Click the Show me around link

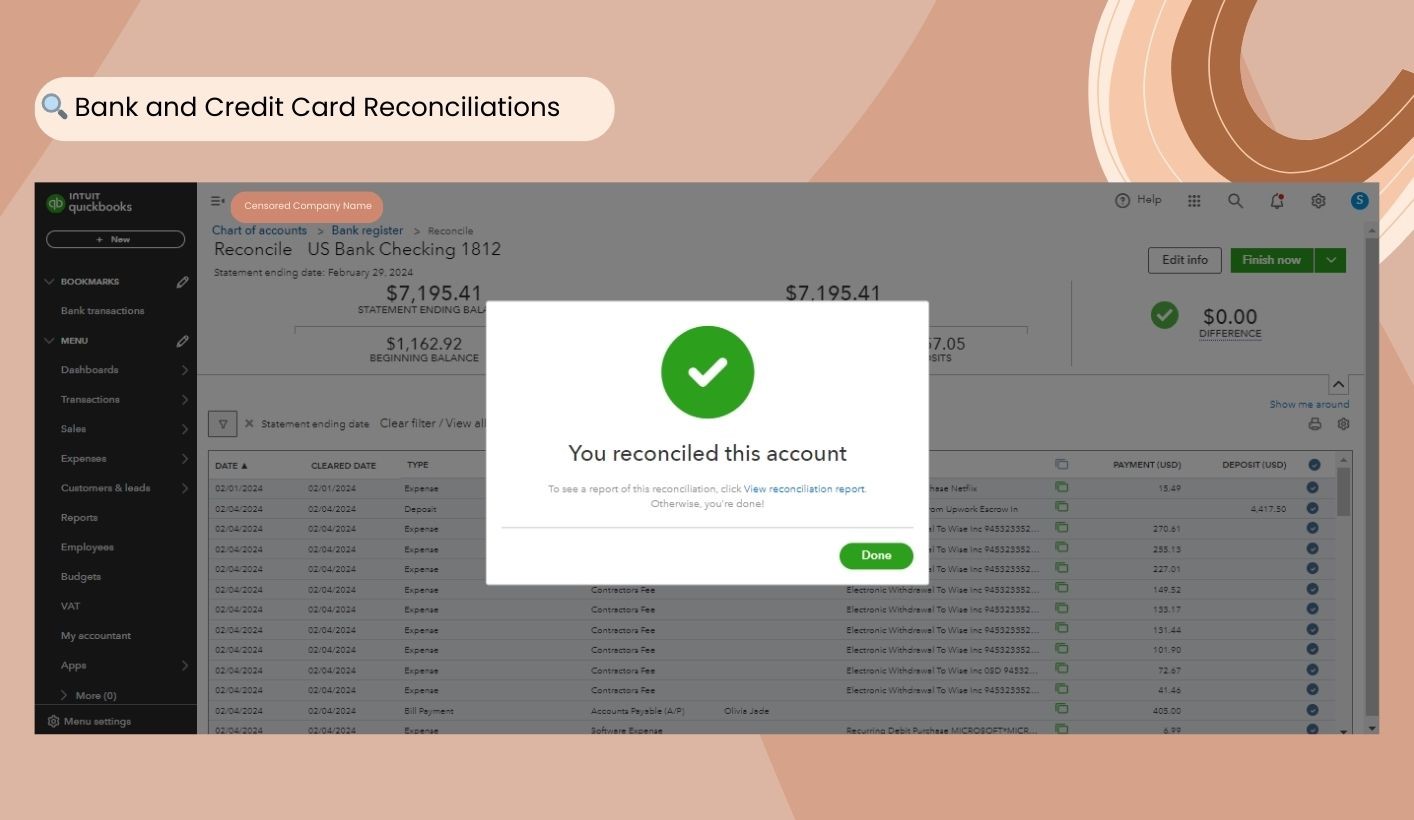point(1309,405)
